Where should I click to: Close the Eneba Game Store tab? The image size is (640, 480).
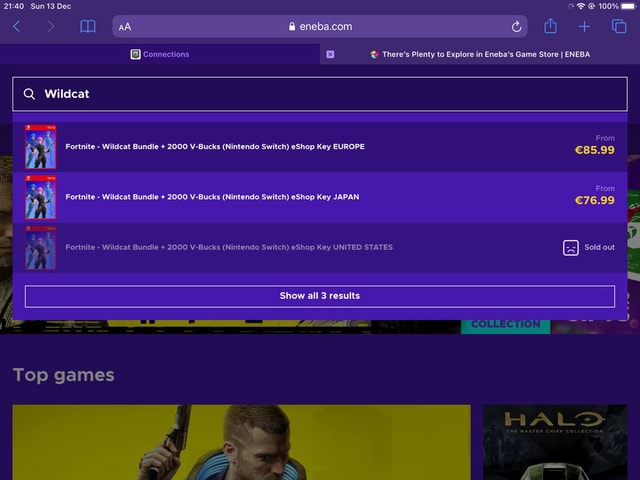(330, 54)
